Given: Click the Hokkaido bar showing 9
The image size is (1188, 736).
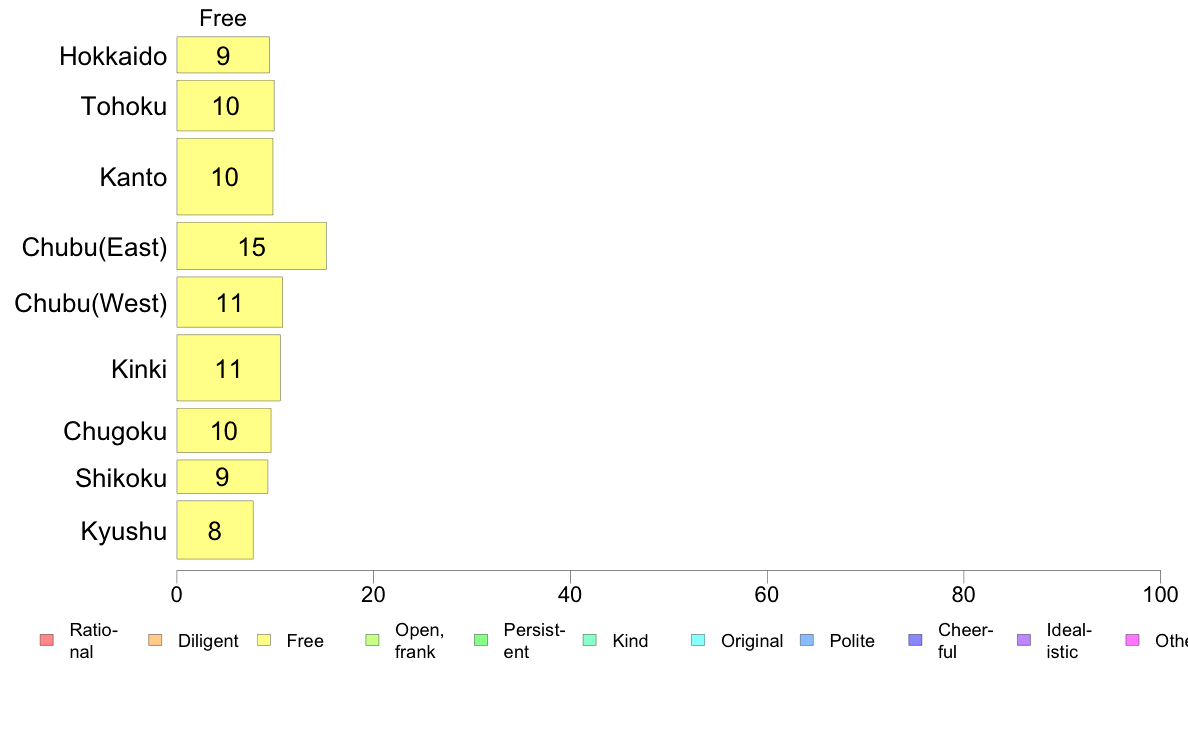Looking at the screenshot, I should (x=223, y=55).
